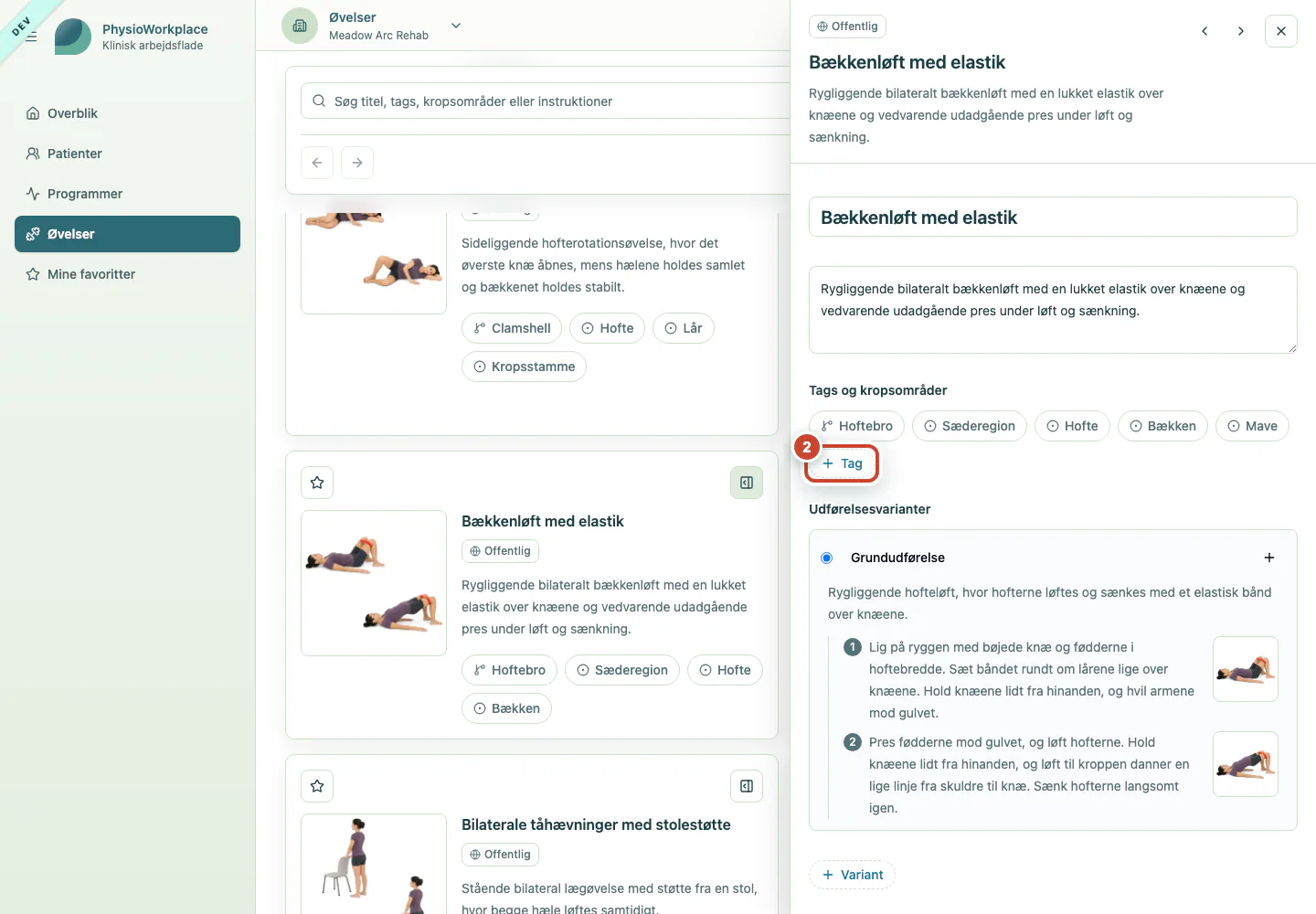Open Overblik in the sidebar

pyautogui.click(x=127, y=113)
